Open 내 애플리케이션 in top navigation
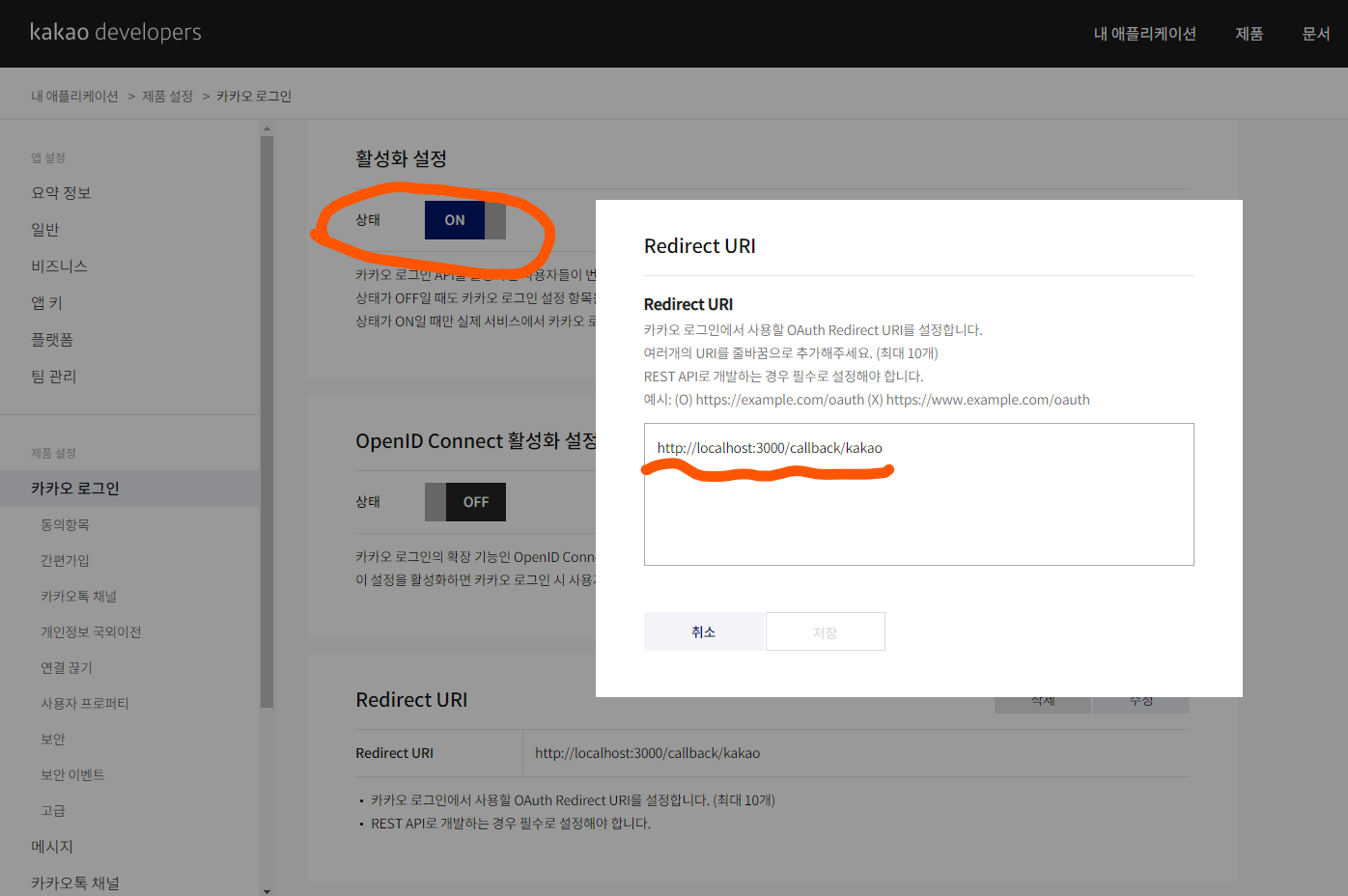 pyautogui.click(x=1144, y=34)
